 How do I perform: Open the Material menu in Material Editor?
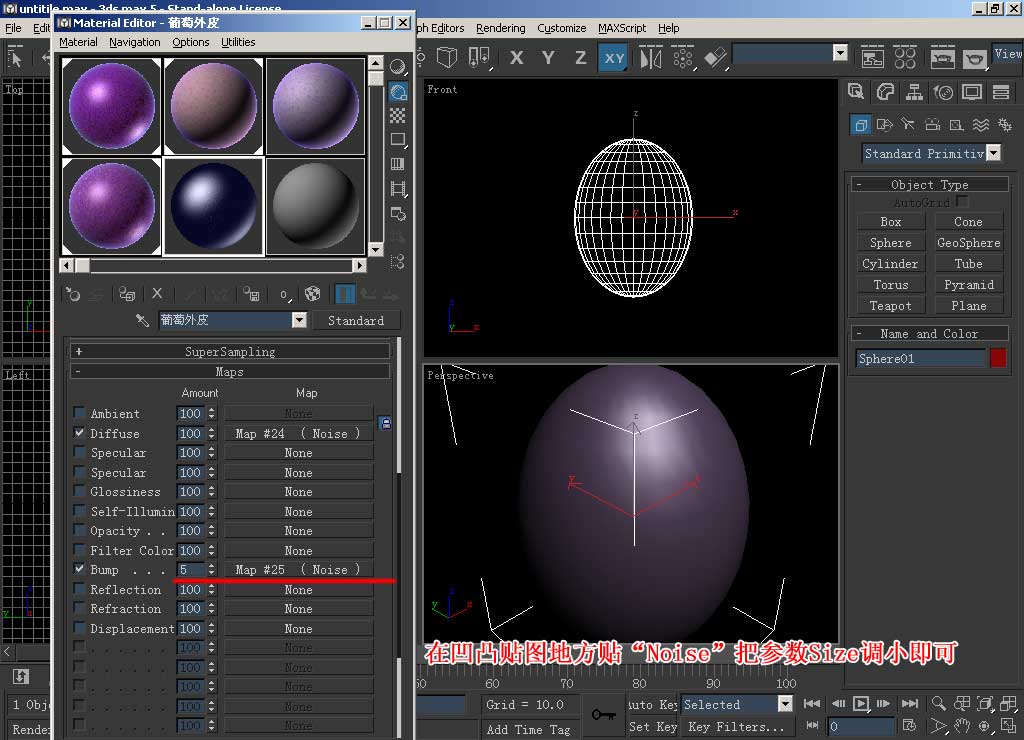(x=78, y=42)
